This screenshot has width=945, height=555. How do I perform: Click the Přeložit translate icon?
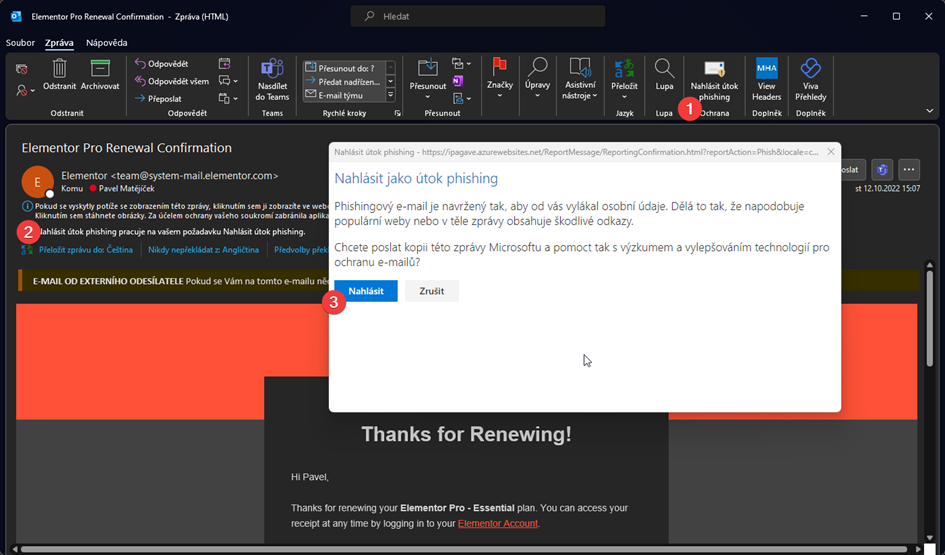625,69
